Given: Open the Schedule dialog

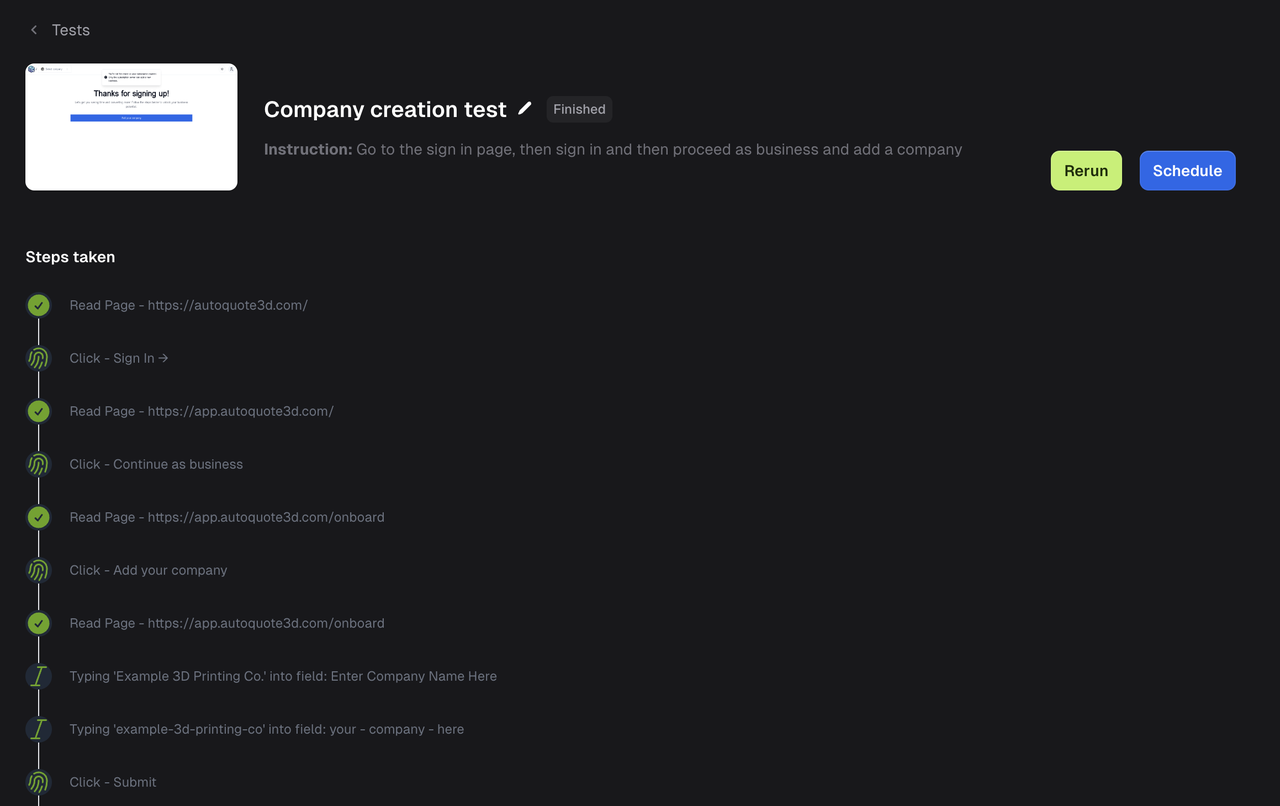Looking at the screenshot, I should pos(1187,170).
